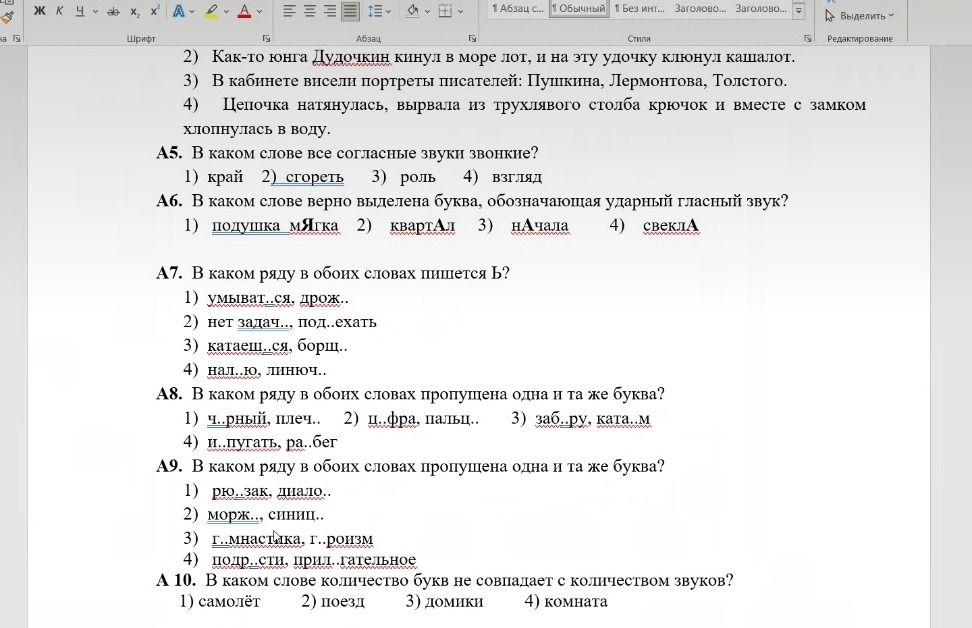Toggle strikethrough text formatting

pos(113,11)
